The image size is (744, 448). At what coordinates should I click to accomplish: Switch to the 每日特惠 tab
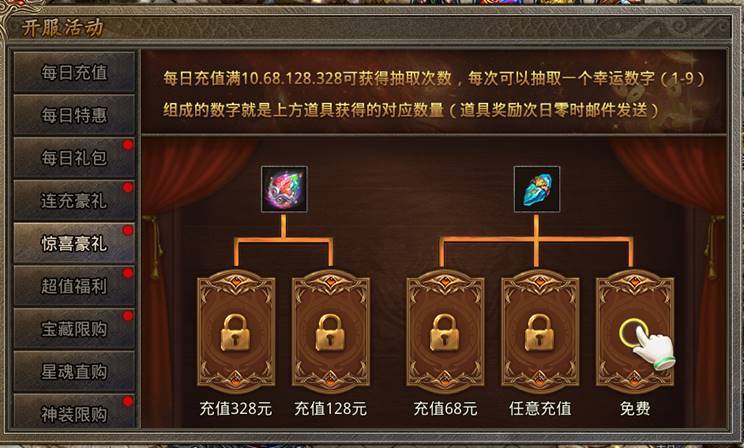tap(74, 115)
